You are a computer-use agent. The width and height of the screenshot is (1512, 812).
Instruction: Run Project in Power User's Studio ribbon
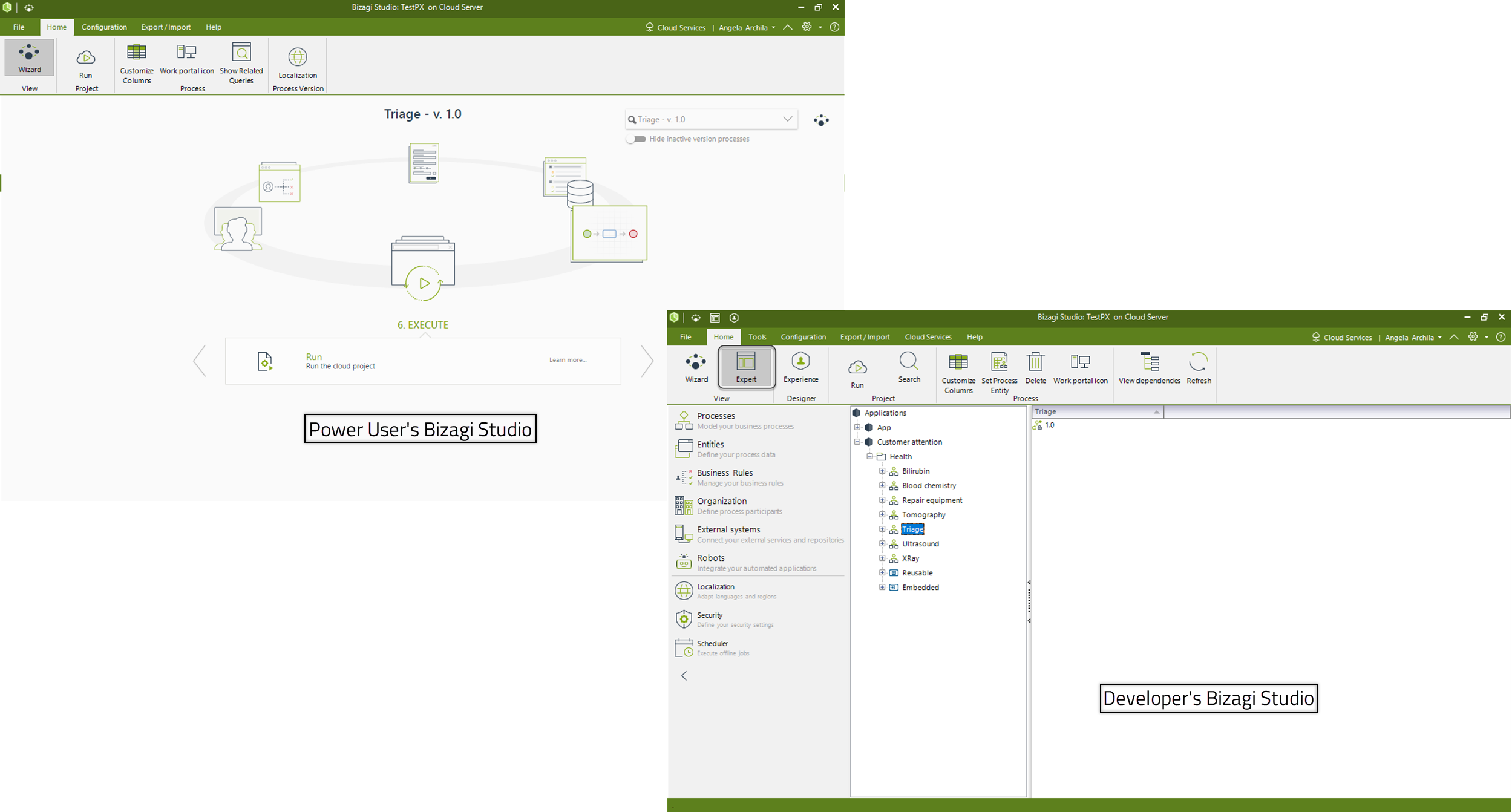tap(86, 64)
